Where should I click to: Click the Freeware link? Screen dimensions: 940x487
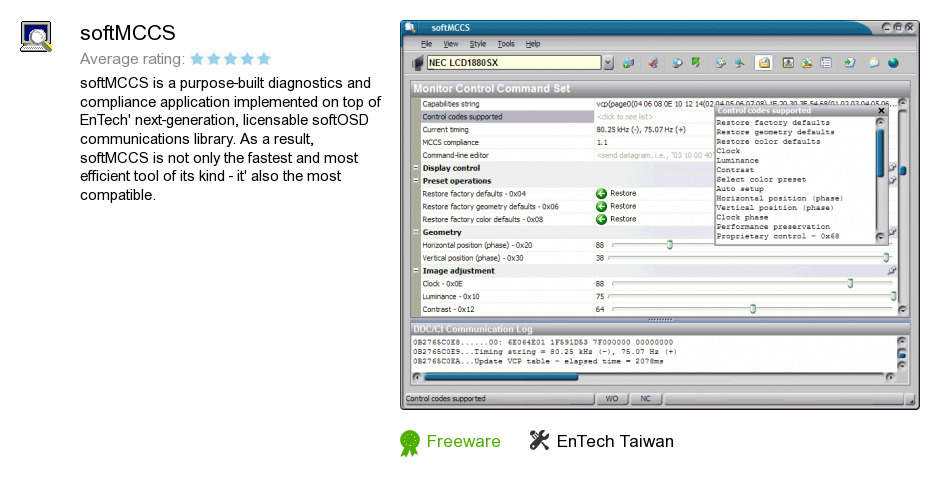click(x=463, y=441)
